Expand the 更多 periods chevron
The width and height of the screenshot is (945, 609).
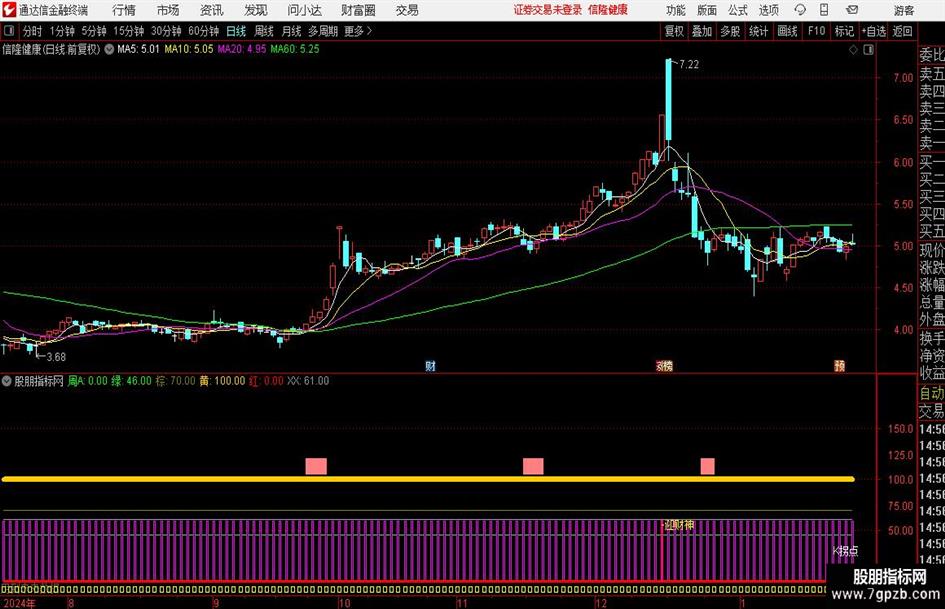(x=369, y=31)
